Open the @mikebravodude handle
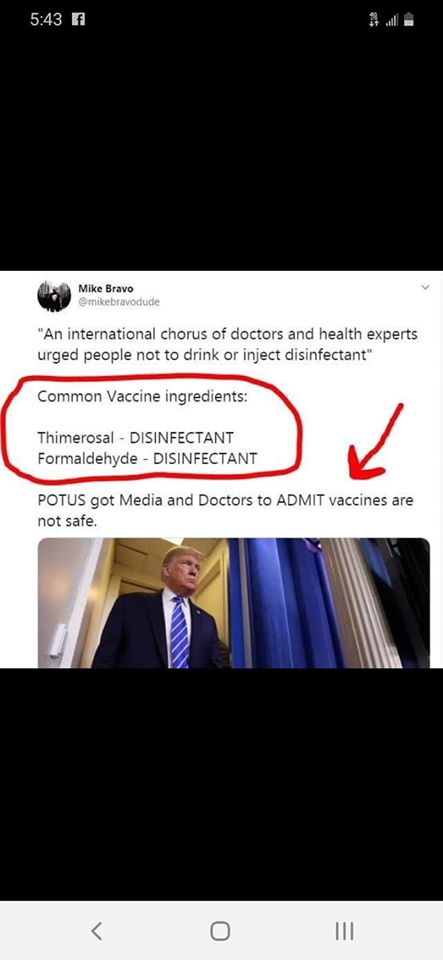The height and width of the screenshot is (960, 443). [119, 302]
